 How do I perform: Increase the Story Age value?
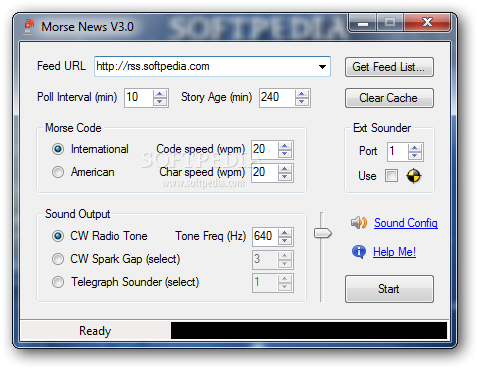pyautogui.click(x=302, y=94)
